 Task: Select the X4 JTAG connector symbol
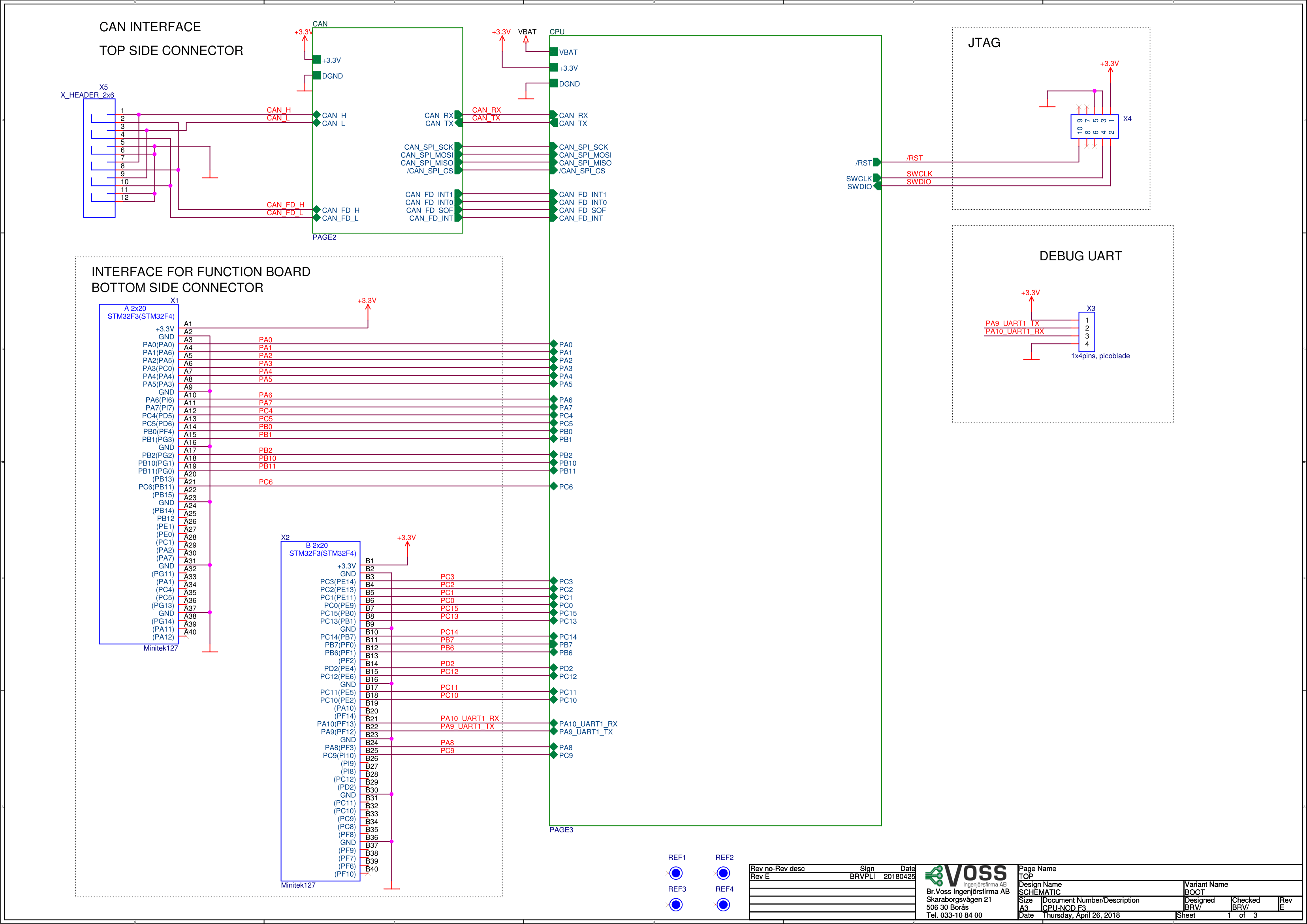pyautogui.click(x=1094, y=126)
